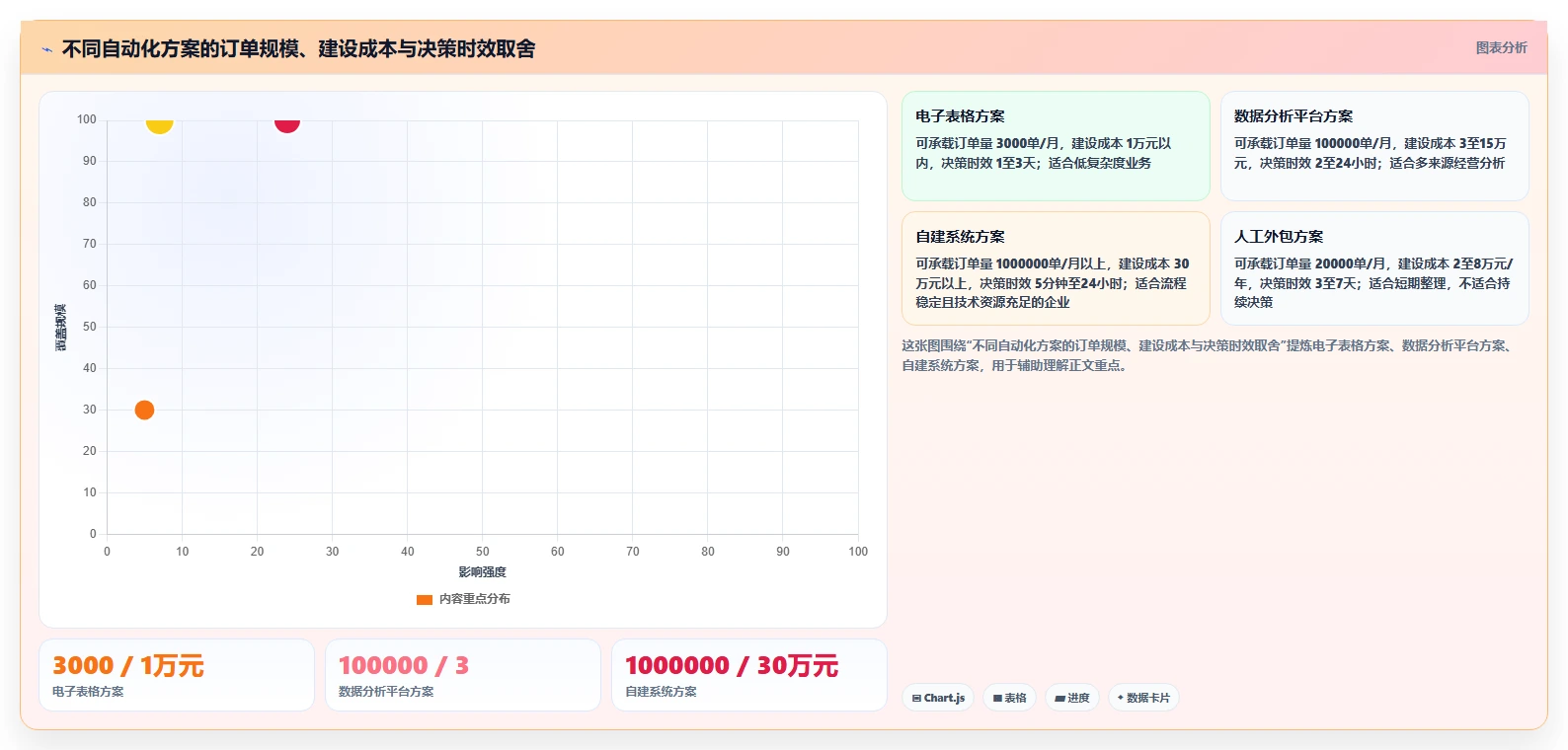Screen dimensions: 1568x750
Task: Select the 3000 / 1万元 stat card
Action: click(177, 675)
